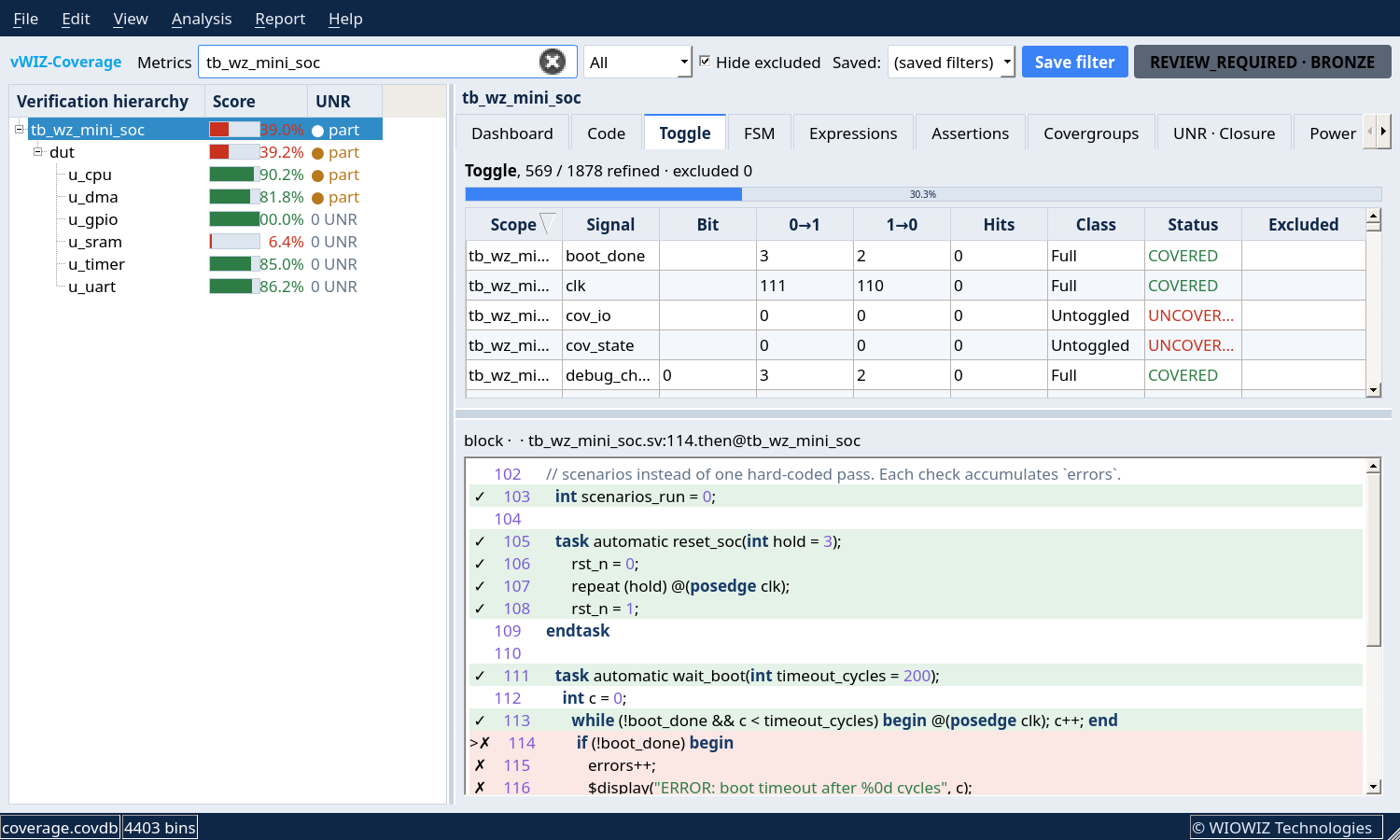Select the boot_done signal row
The image size is (1400, 840).
(x=916, y=256)
